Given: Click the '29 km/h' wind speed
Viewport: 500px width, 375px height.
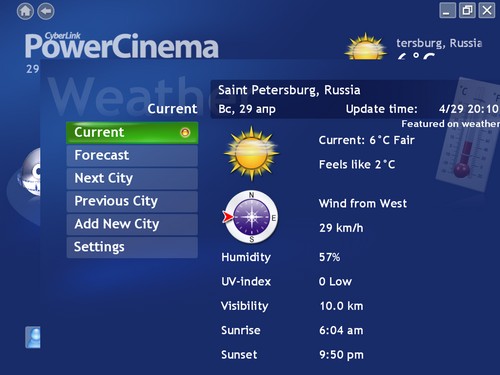Looking at the screenshot, I should point(341,228).
